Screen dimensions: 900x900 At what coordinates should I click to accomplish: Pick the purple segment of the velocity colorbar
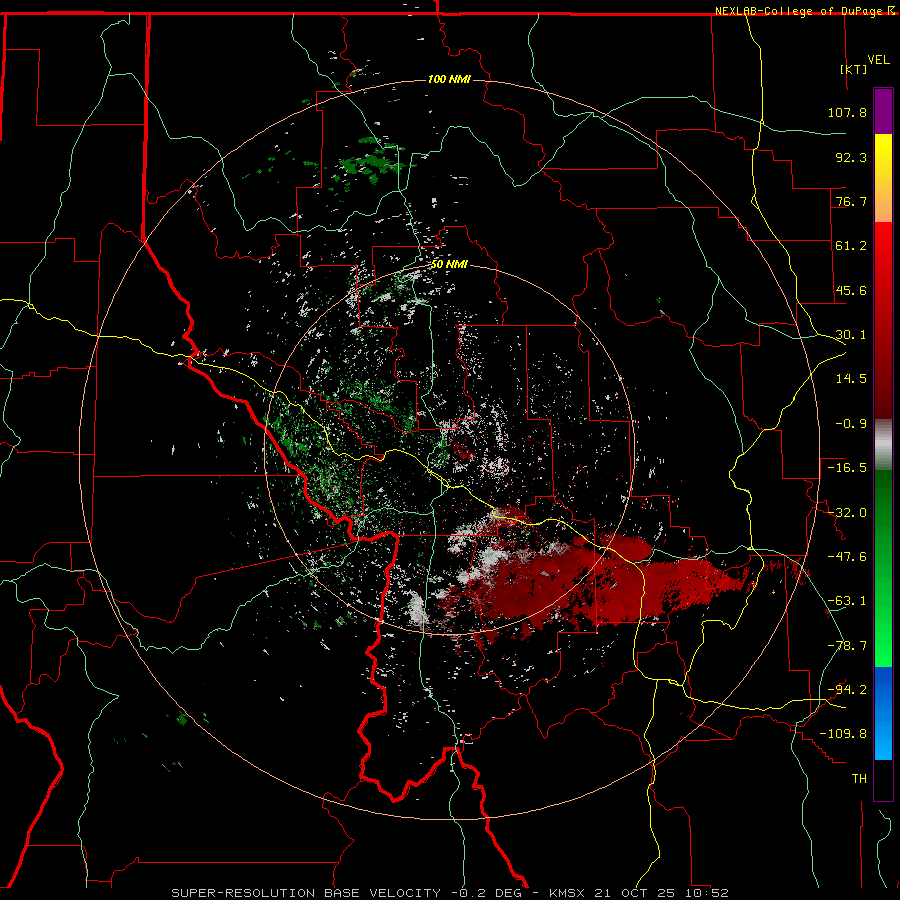[883, 111]
